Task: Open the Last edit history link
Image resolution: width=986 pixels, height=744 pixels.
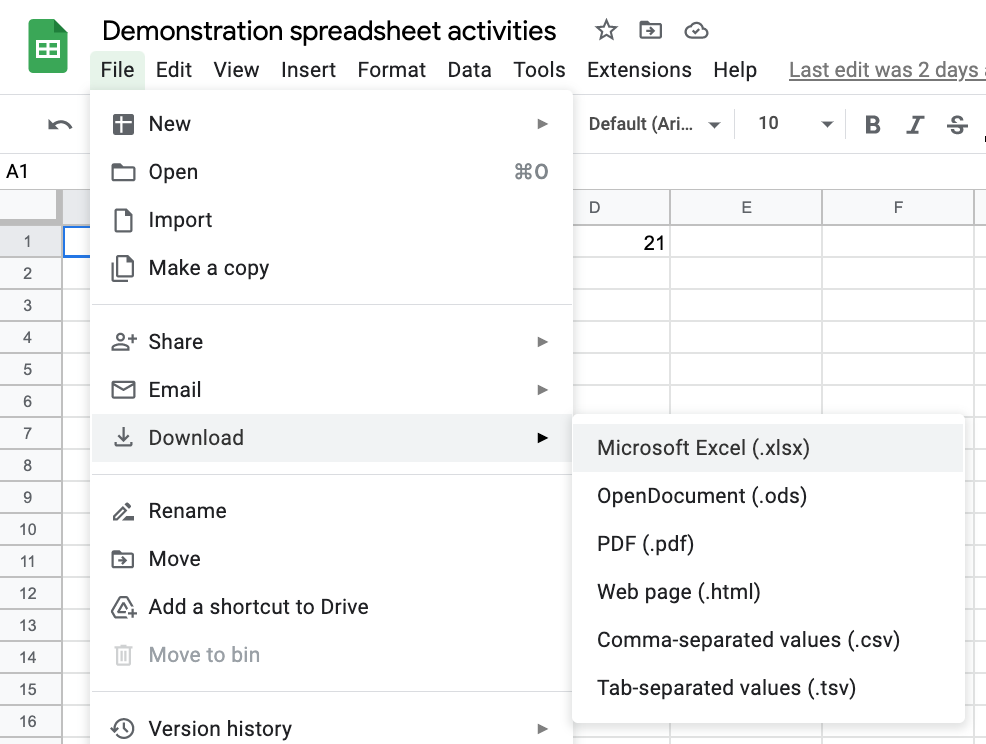Action: (887, 70)
